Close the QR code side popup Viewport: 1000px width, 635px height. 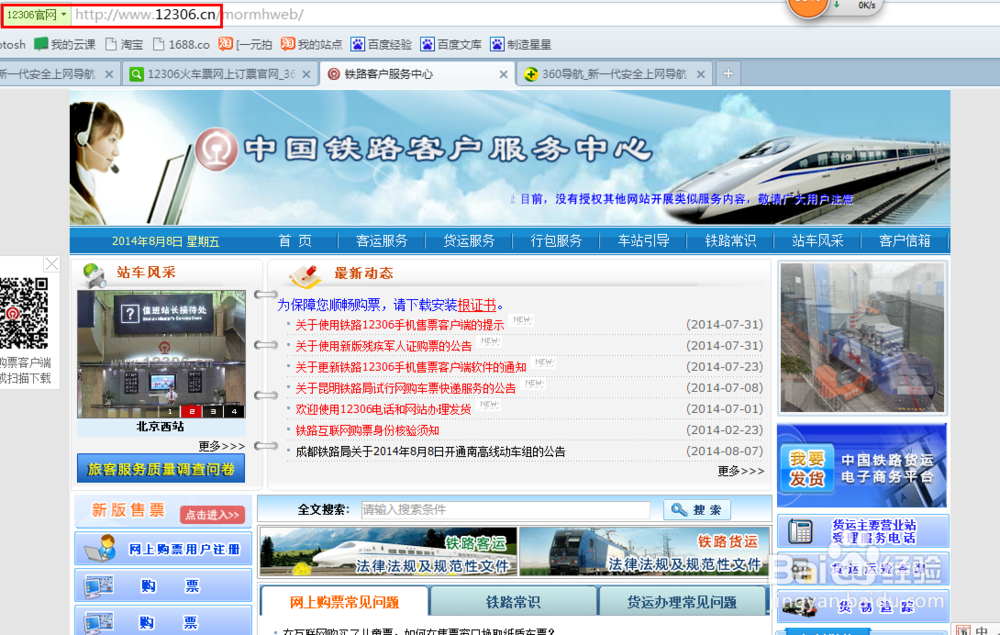tap(52, 264)
